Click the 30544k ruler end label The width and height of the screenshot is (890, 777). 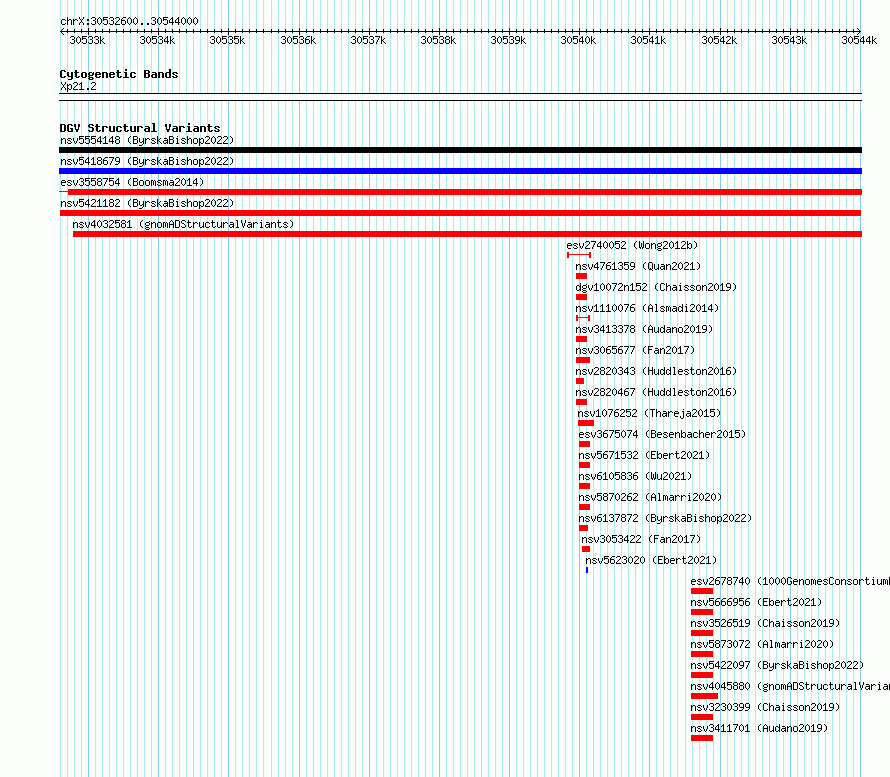859,40
